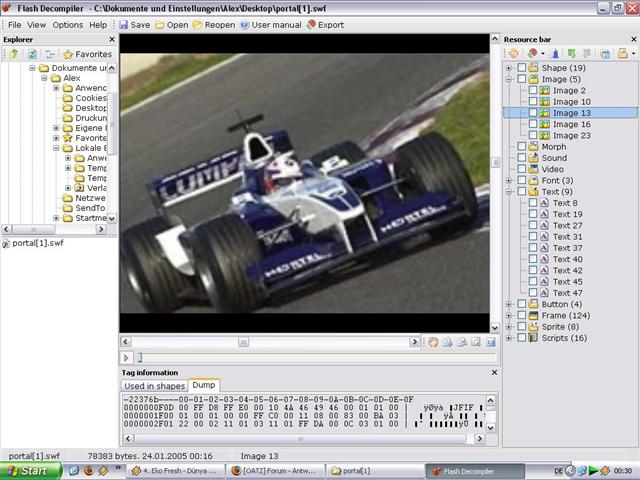The image size is (640, 480).
Task: Open the Options menu
Action: pyautogui.click(x=68, y=24)
